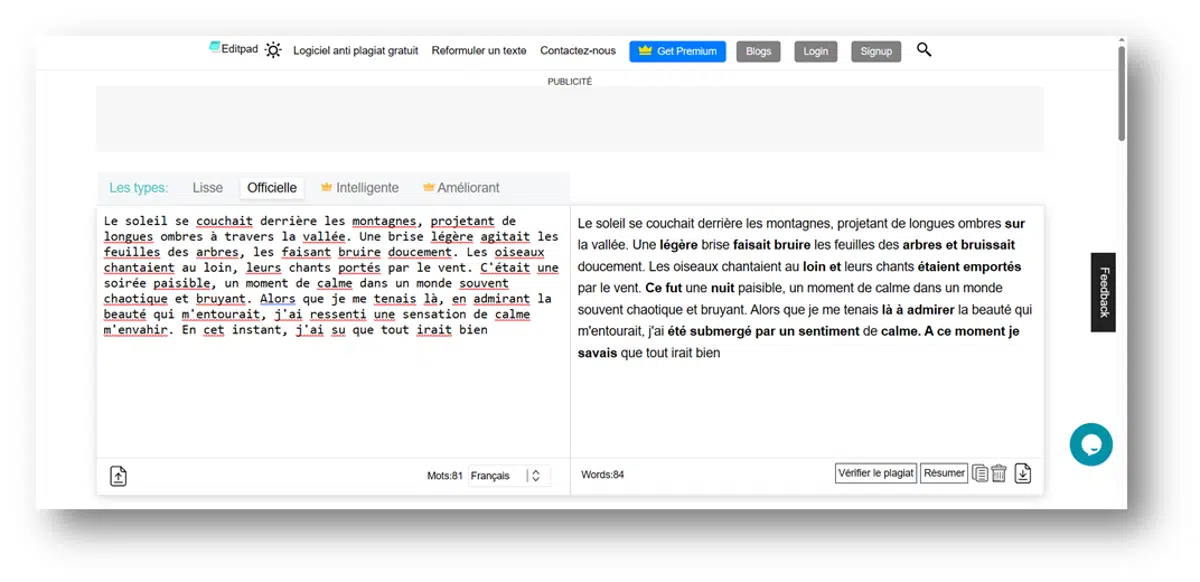Screen dimensions: 1200x582
Task: Delete the output text via the trash icon
Action: 1000,473
